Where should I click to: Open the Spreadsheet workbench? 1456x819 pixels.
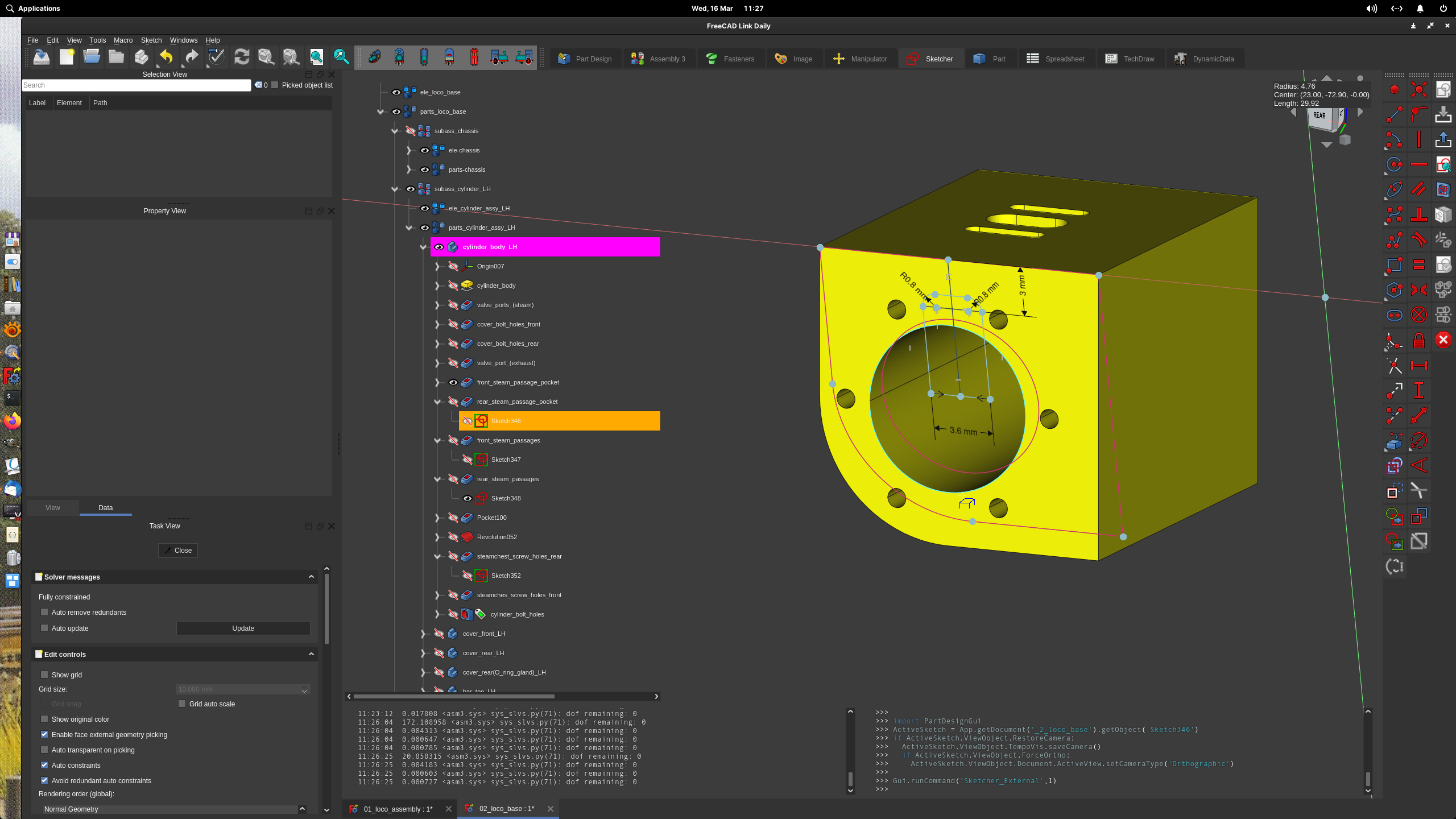(1057, 58)
